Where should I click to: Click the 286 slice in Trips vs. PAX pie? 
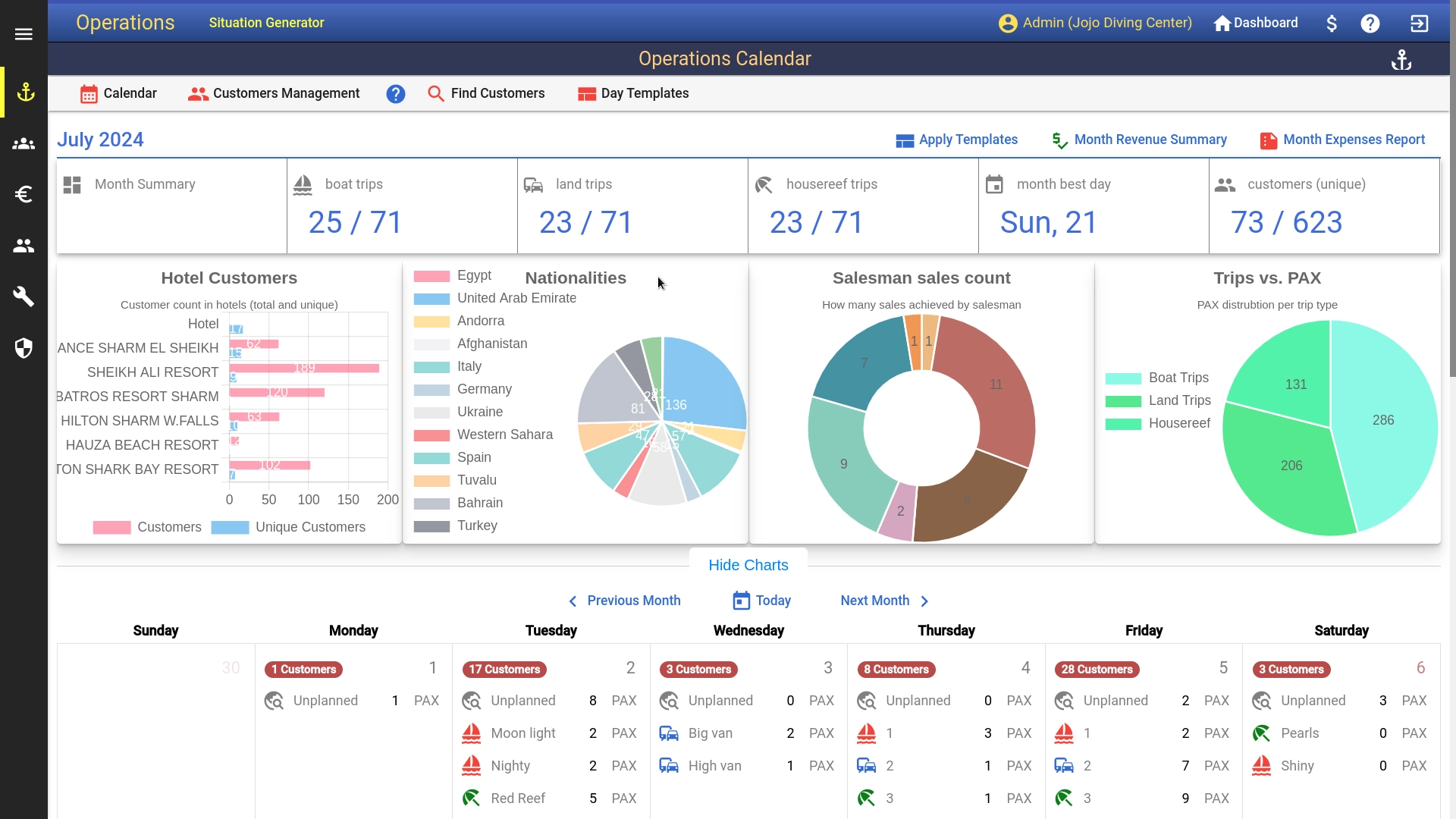point(1383,421)
